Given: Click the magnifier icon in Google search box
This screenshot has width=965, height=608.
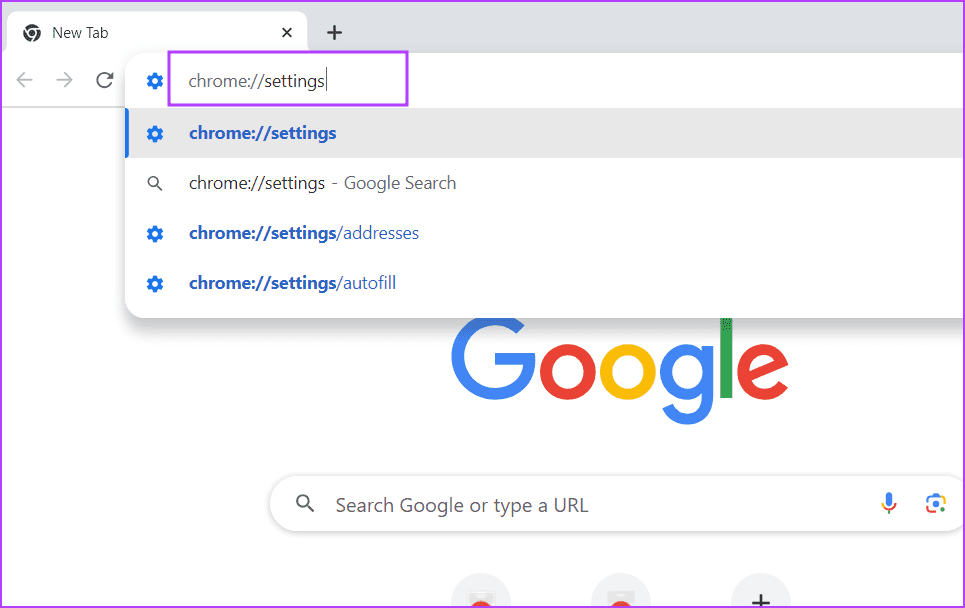Looking at the screenshot, I should tap(305, 504).
